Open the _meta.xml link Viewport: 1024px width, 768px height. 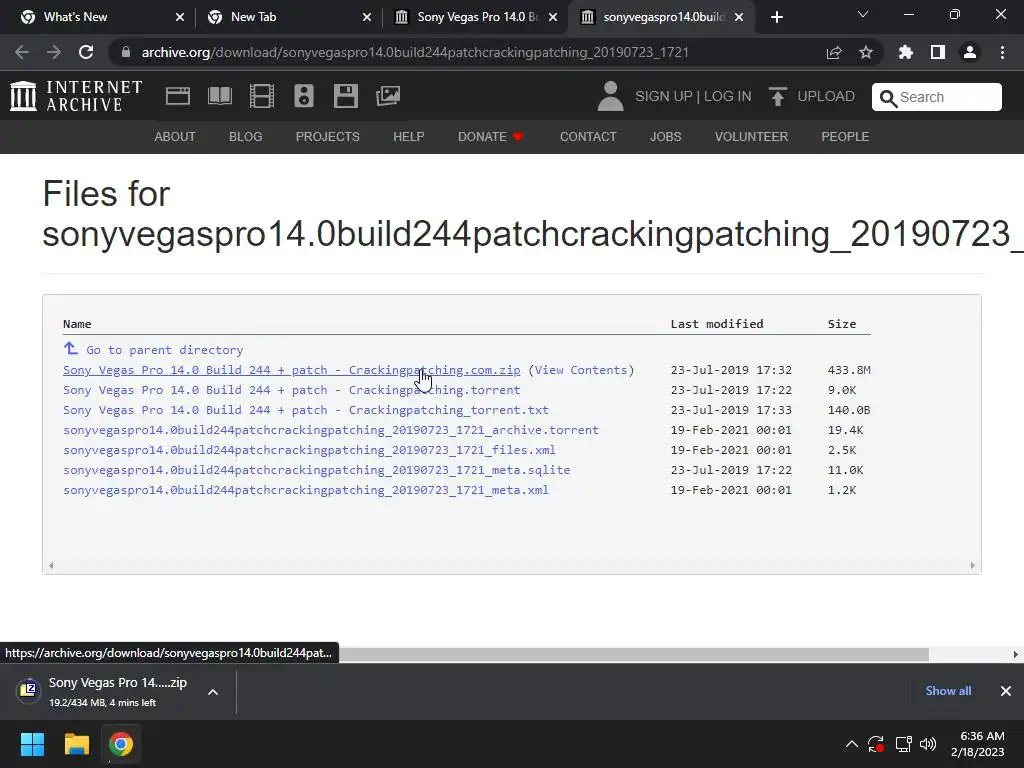coord(306,490)
